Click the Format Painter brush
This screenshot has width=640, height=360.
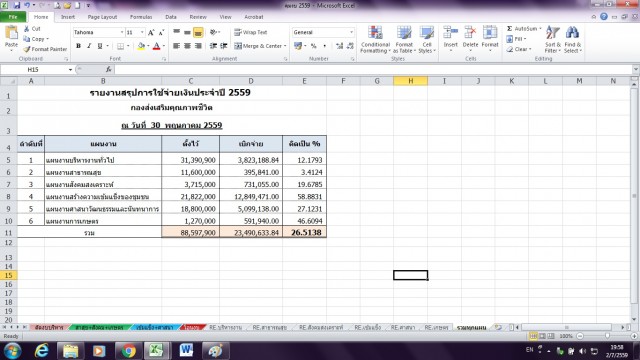tap(27, 49)
